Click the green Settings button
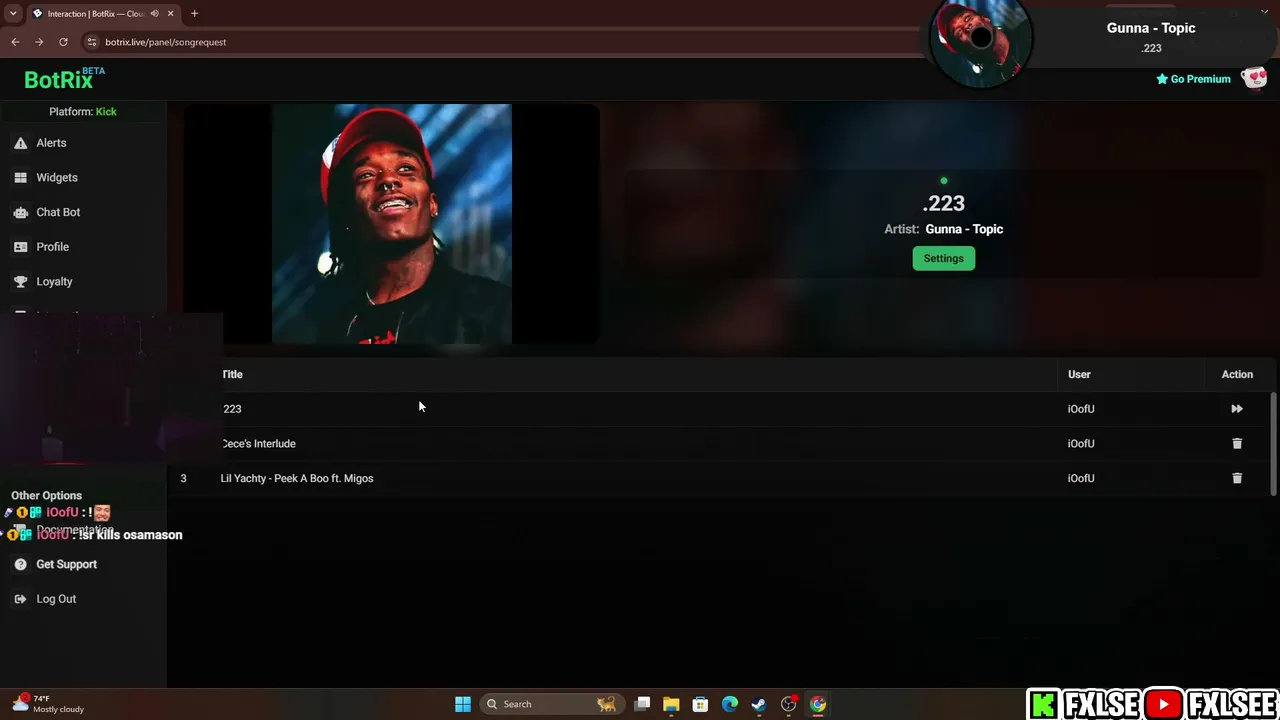 [943, 259]
